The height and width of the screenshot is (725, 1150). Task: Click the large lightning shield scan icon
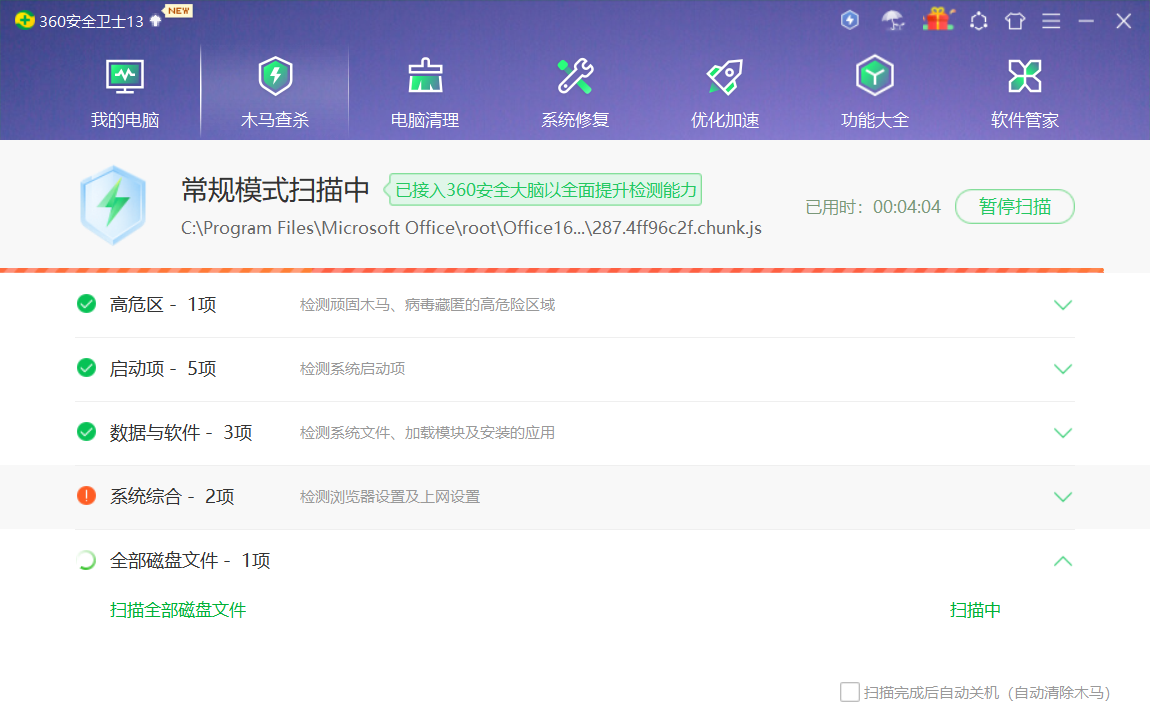(113, 205)
